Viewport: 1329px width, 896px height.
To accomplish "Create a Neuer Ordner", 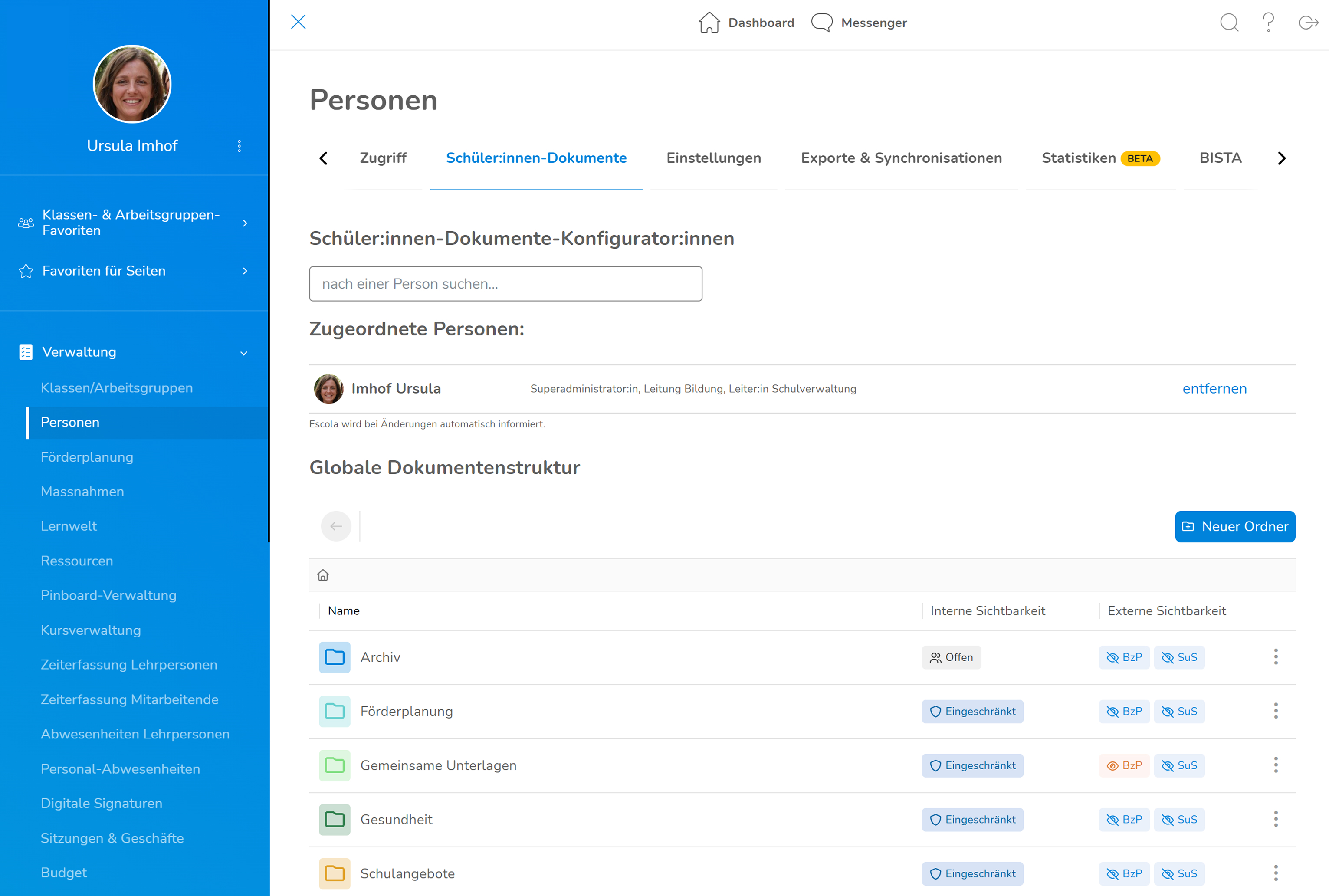I will (x=1235, y=526).
